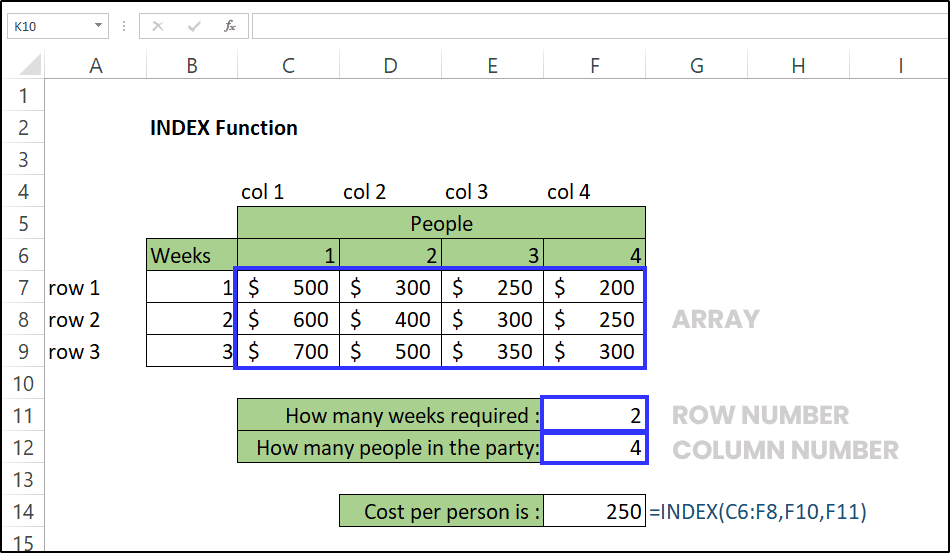Image resolution: width=950 pixels, height=553 pixels.
Task: Click the 'INDEX Function' title cell
Action: click(224, 128)
